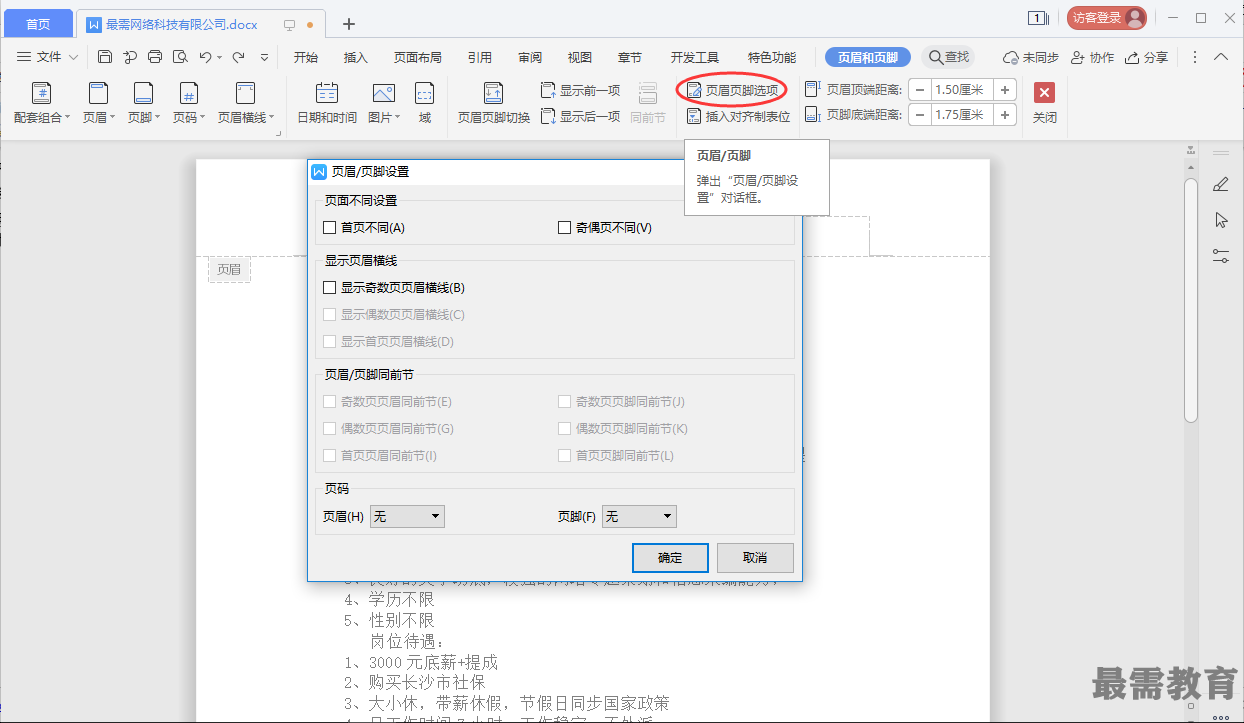Click the 协作 collaboration icon
This screenshot has height=723, width=1244.
tap(1092, 57)
